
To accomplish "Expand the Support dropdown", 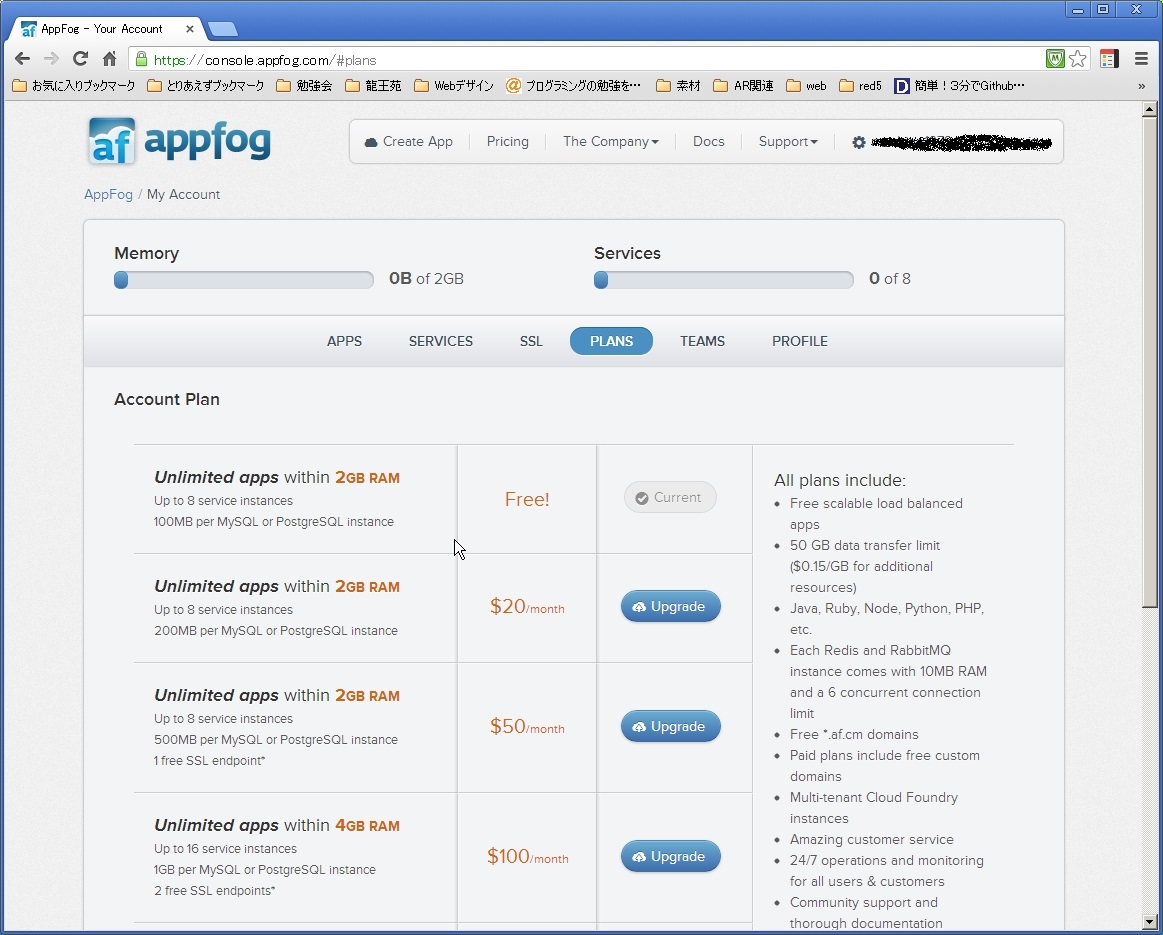I will (788, 142).
